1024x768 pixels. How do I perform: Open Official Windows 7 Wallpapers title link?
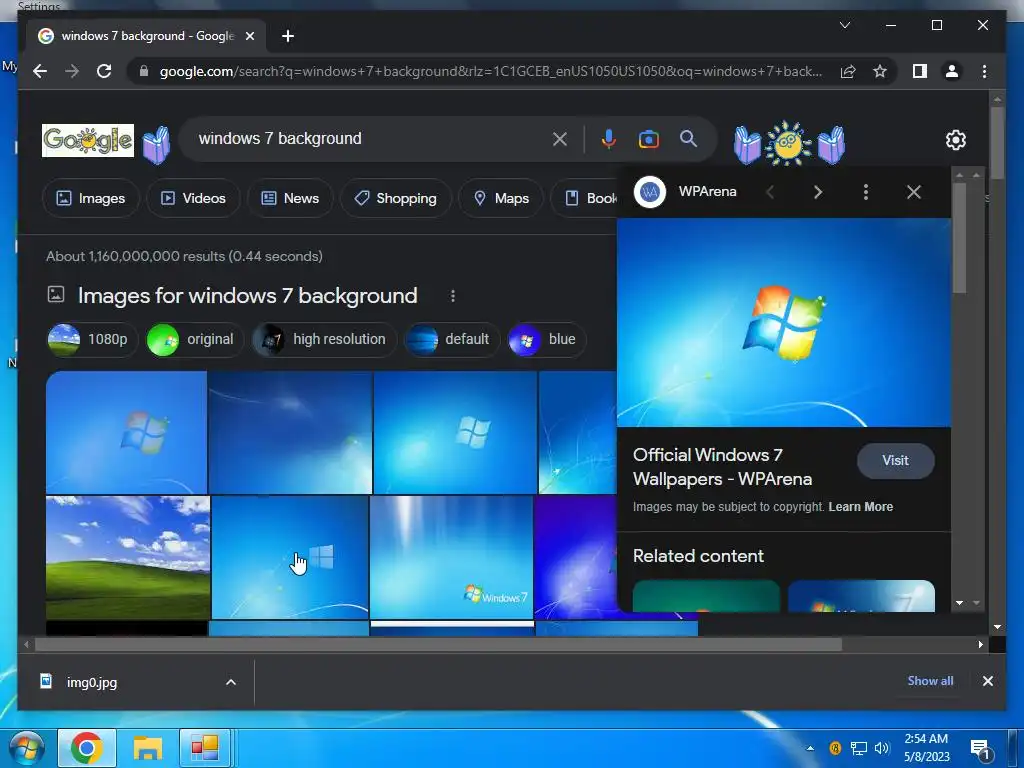tap(722, 467)
